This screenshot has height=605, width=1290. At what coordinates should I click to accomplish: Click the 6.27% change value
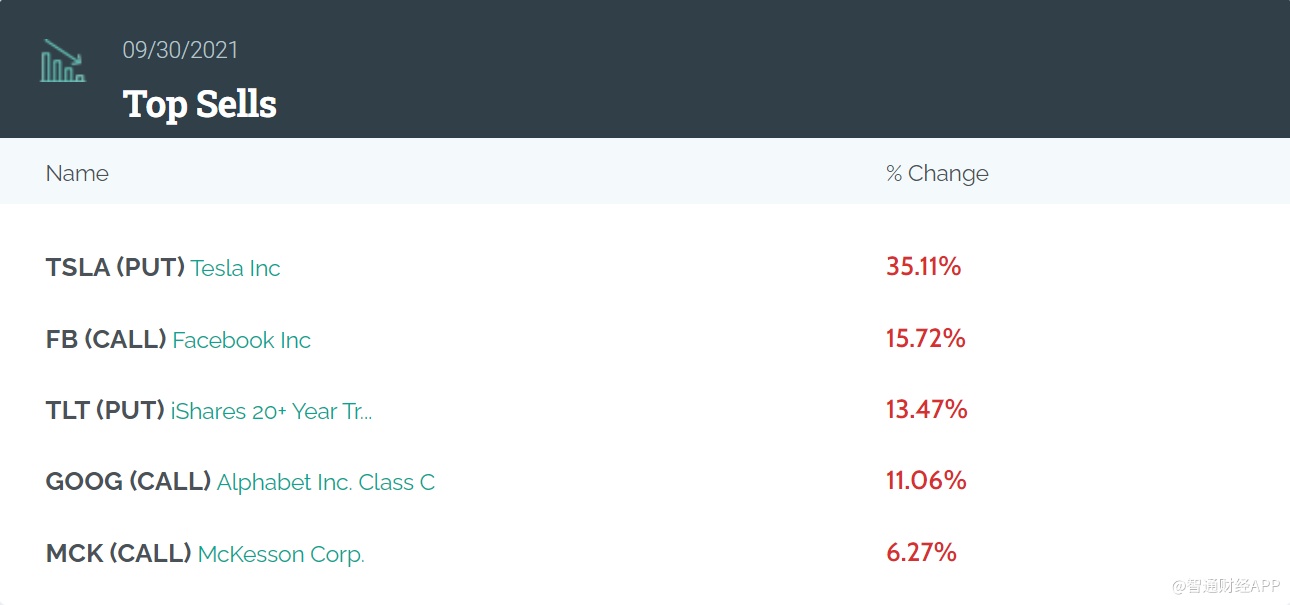pyautogui.click(x=921, y=552)
